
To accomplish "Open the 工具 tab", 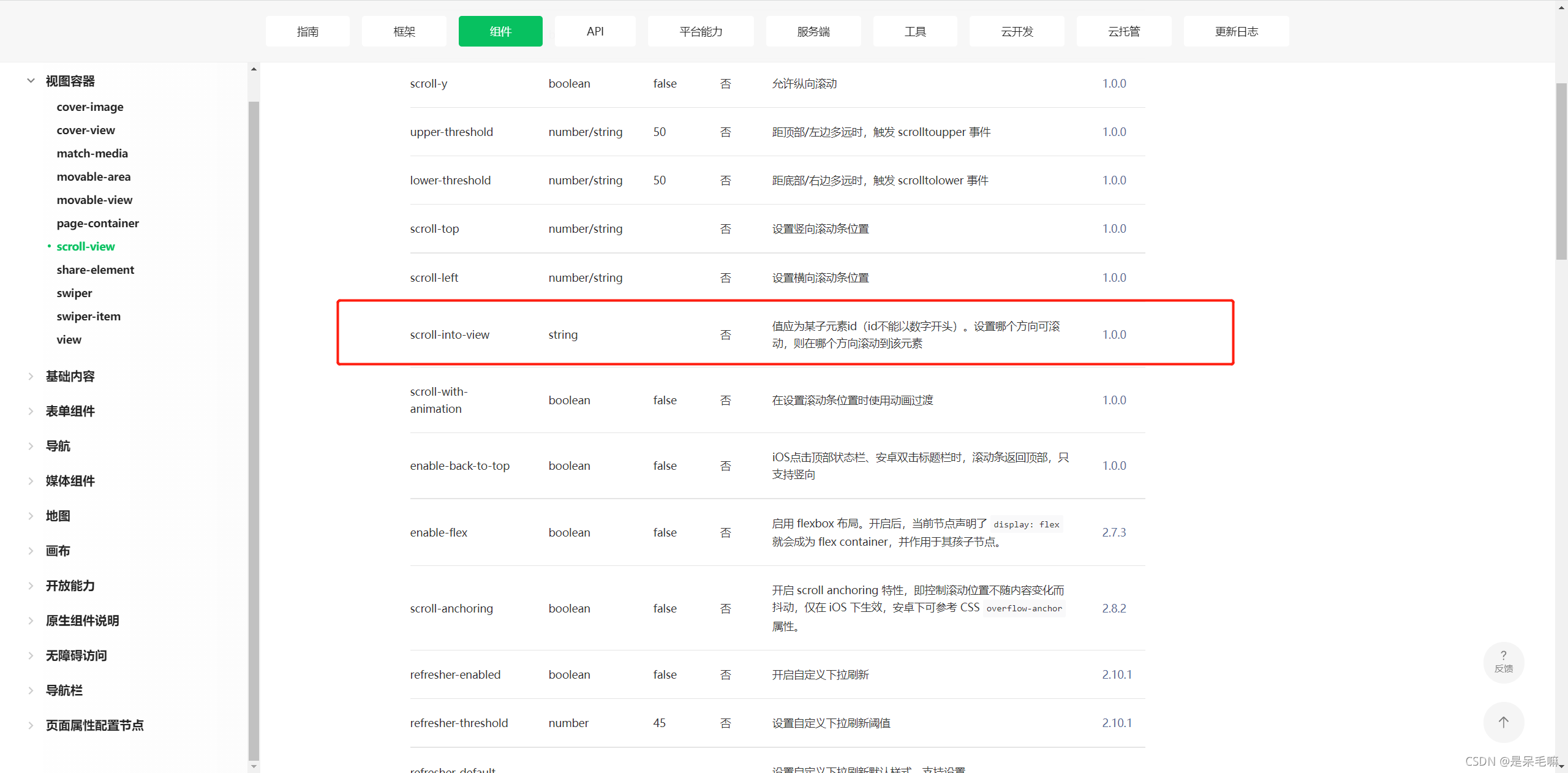I will click(x=915, y=31).
